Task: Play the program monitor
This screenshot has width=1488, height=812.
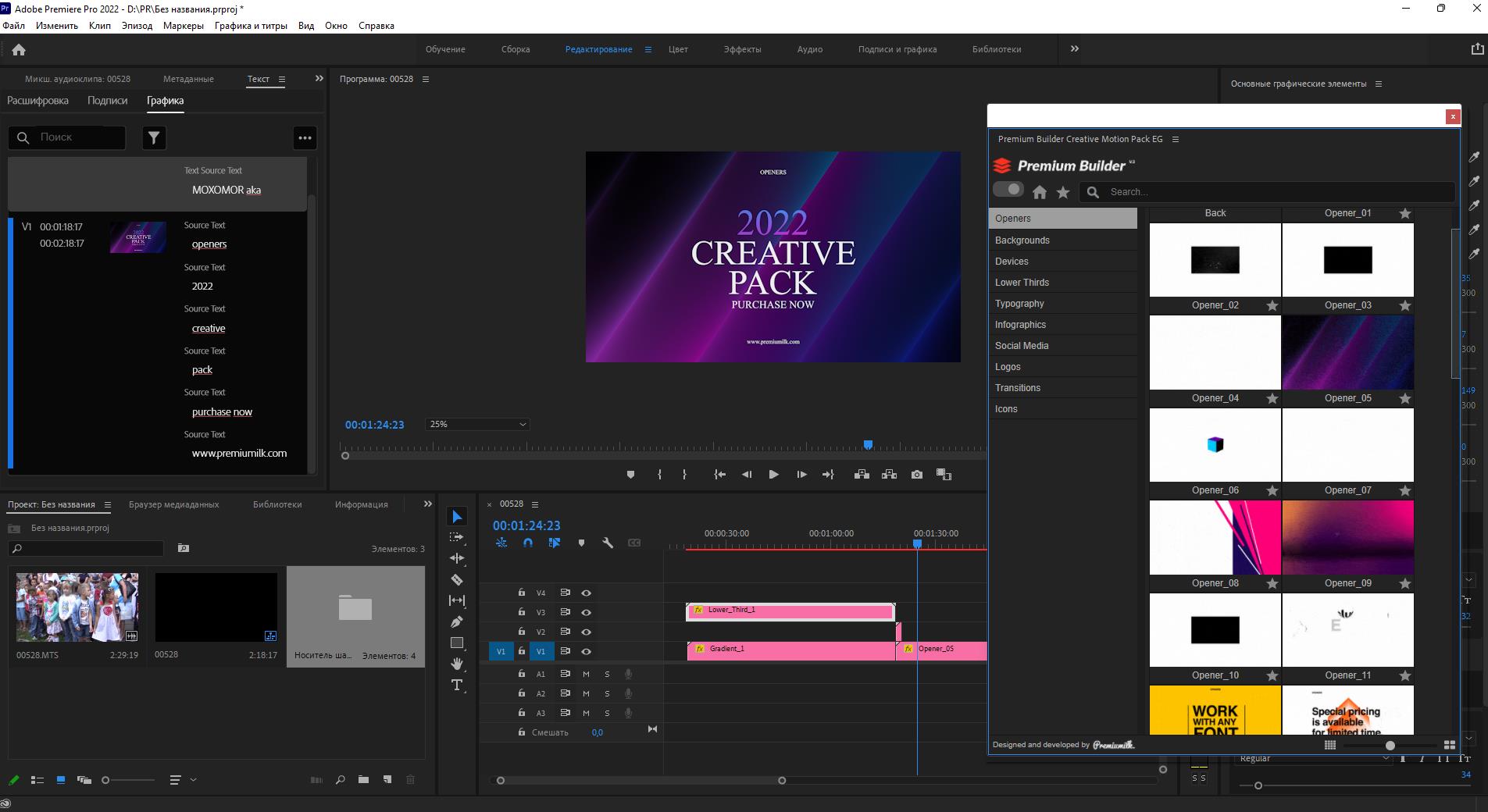Action: click(773, 475)
